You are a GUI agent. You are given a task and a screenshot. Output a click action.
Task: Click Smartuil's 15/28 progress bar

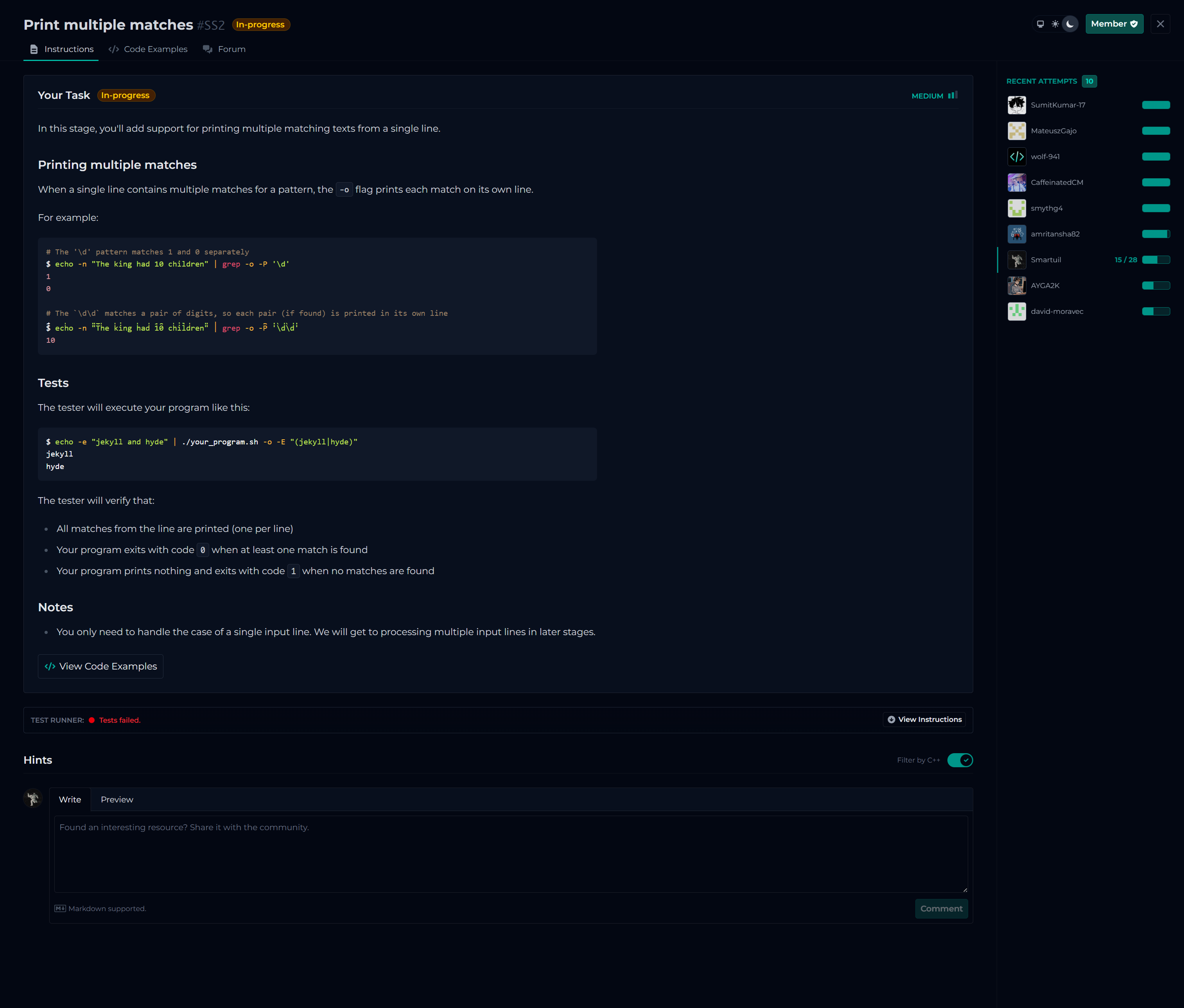[1155, 260]
